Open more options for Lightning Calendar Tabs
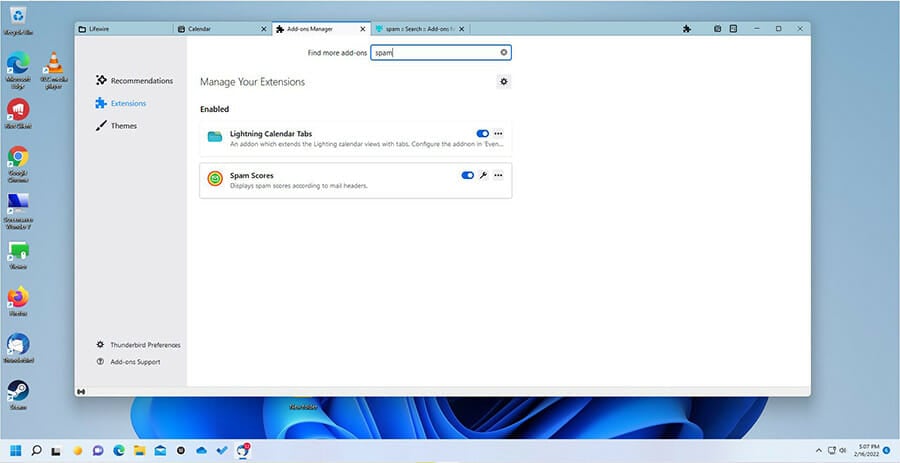This screenshot has height=463, width=900. [498, 134]
